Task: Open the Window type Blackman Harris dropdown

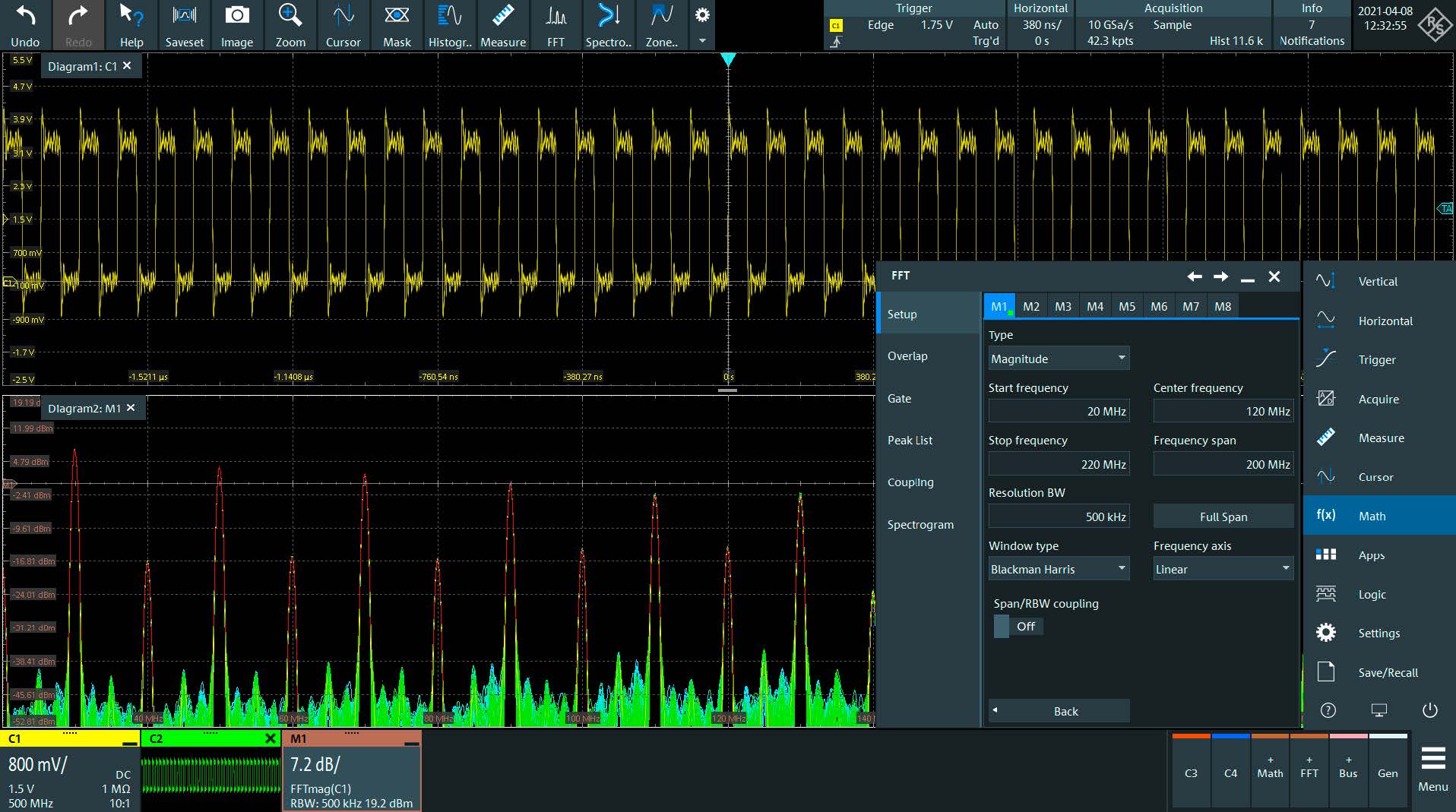Action: click(1059, 569)
